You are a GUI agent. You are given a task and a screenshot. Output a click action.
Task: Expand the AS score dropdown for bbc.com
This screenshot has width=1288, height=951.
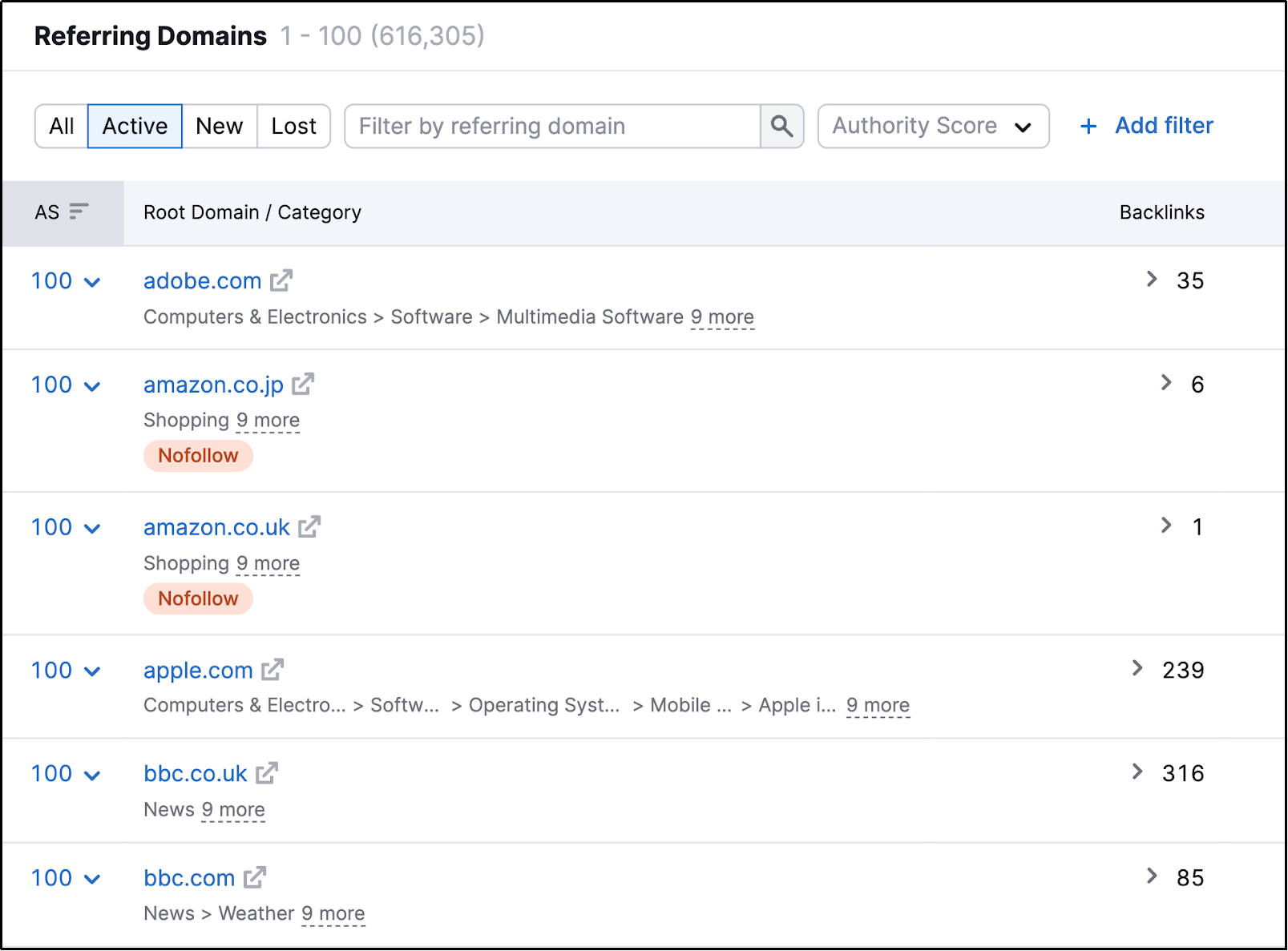(x=91, y=878)
